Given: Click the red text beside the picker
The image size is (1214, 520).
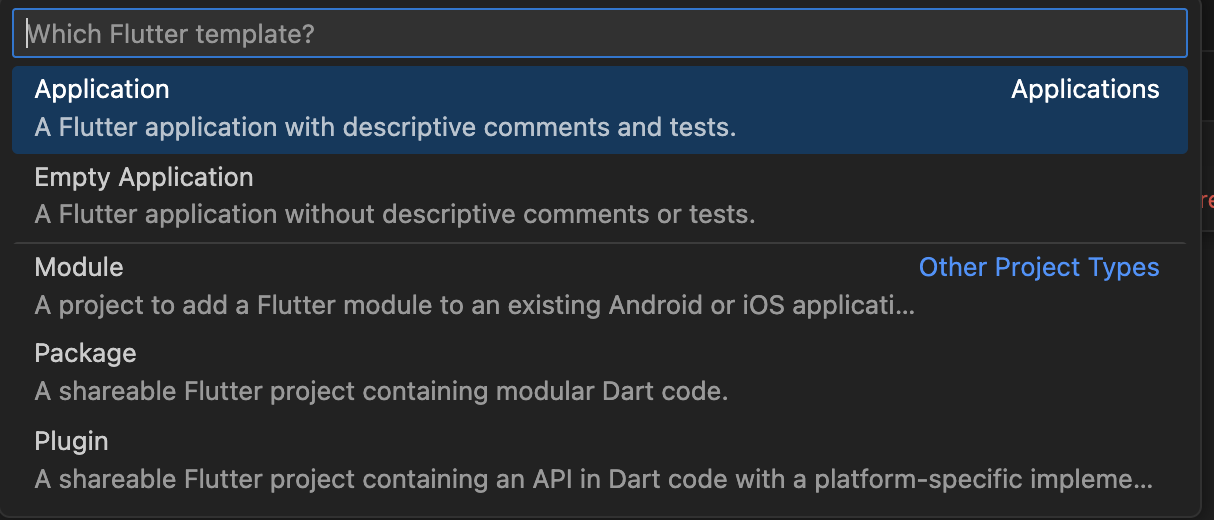Looking at the screenshot, I should (x=1207, y=200).
